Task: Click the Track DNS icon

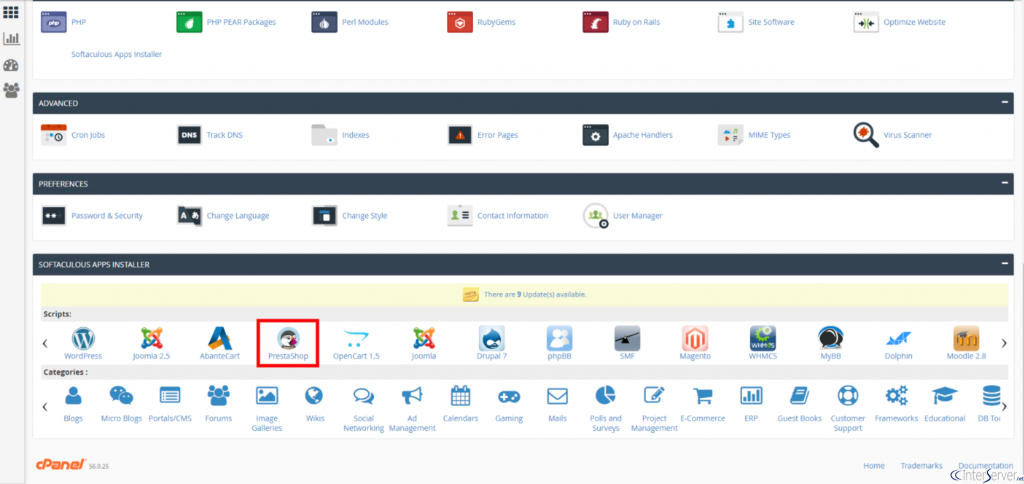Action: 189,134
